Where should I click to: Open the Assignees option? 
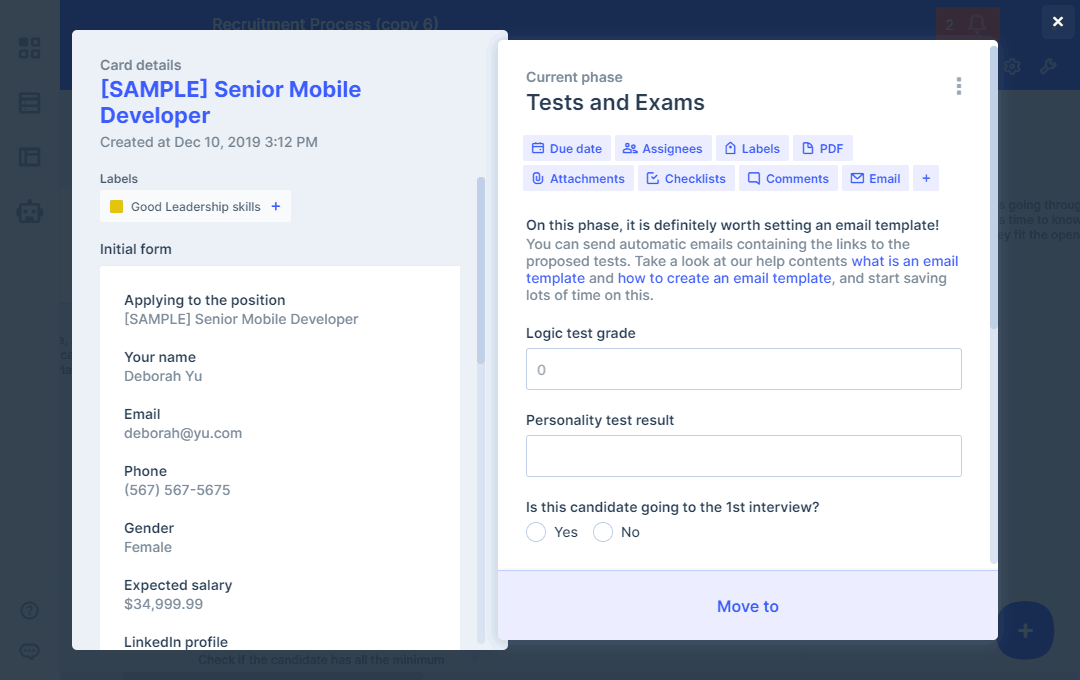[x=663, y=149]
